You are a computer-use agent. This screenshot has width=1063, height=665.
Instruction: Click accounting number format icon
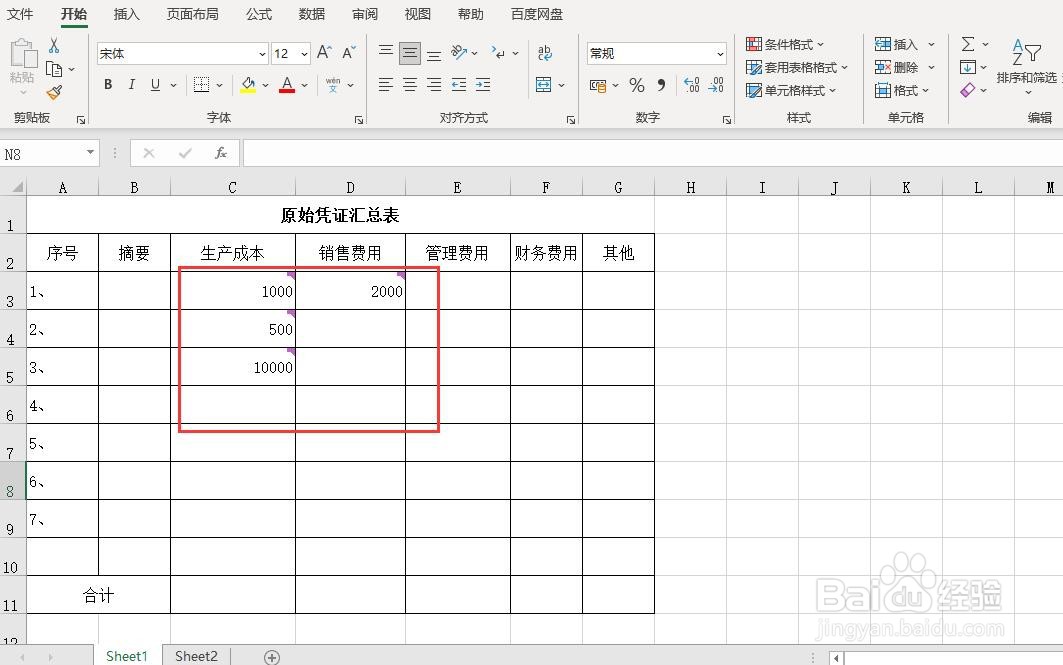[597, 85]
